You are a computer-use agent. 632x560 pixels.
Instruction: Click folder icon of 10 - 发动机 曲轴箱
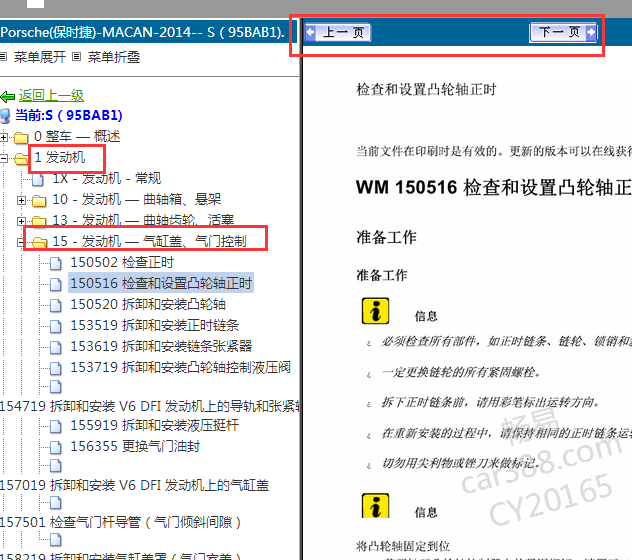(x=39, y=200)
